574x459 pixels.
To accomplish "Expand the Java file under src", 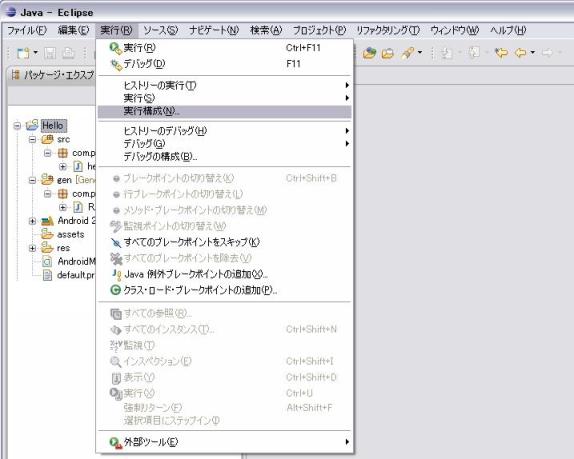I will [x=63, y=167].
